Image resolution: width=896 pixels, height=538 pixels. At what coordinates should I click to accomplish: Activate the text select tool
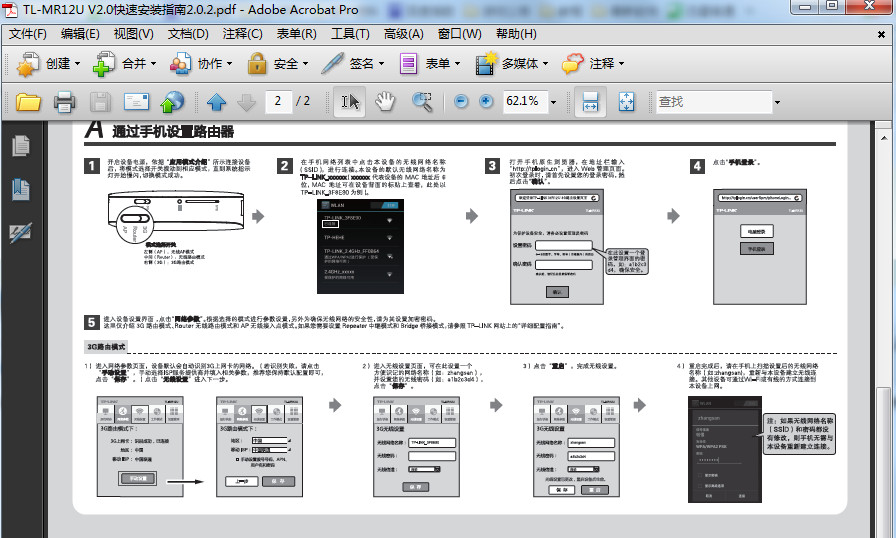tap(350, 102)
